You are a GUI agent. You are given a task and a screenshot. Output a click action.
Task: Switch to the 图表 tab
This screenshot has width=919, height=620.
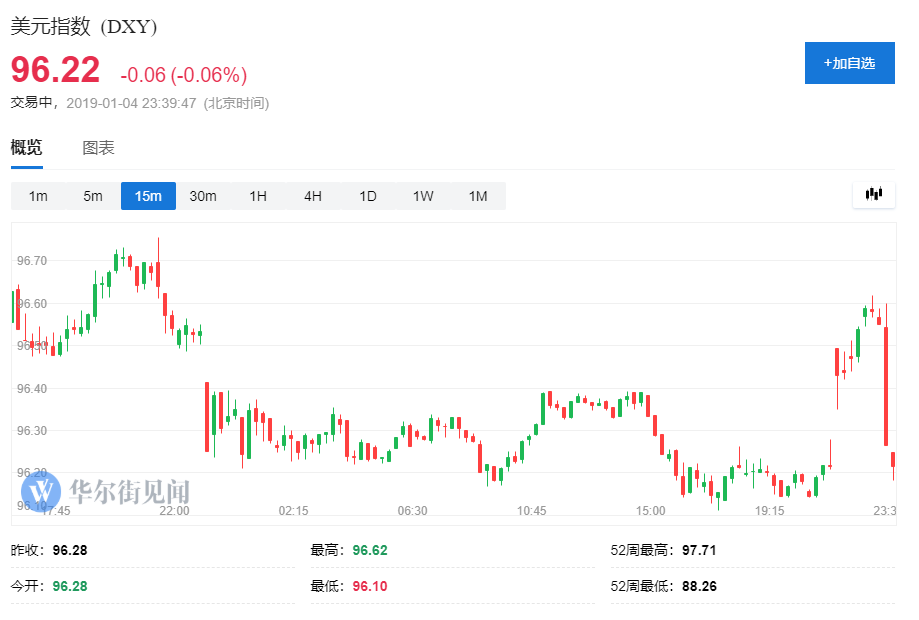[x=98, y=148]
